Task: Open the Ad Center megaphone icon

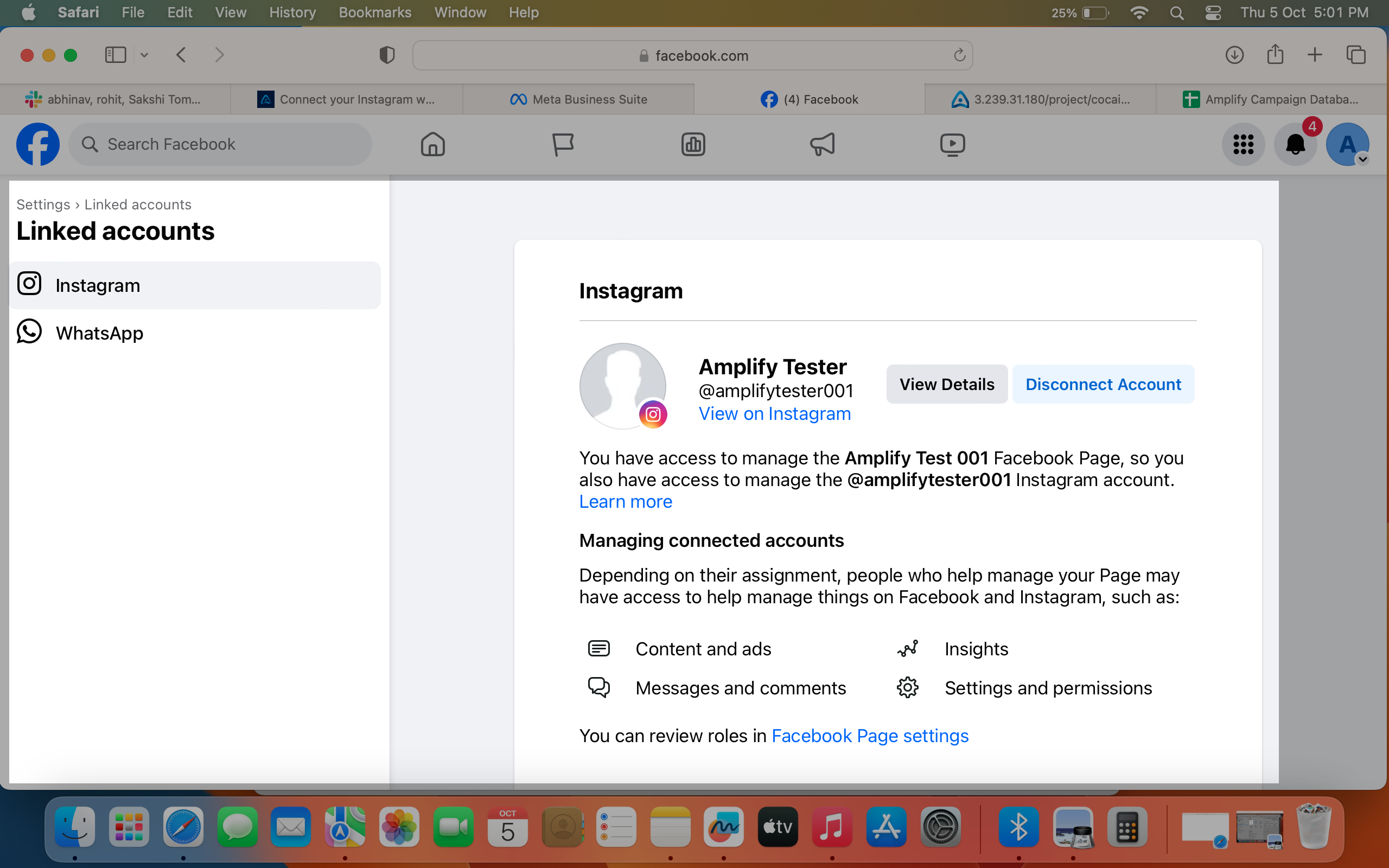Action: (x=823, y=144)
